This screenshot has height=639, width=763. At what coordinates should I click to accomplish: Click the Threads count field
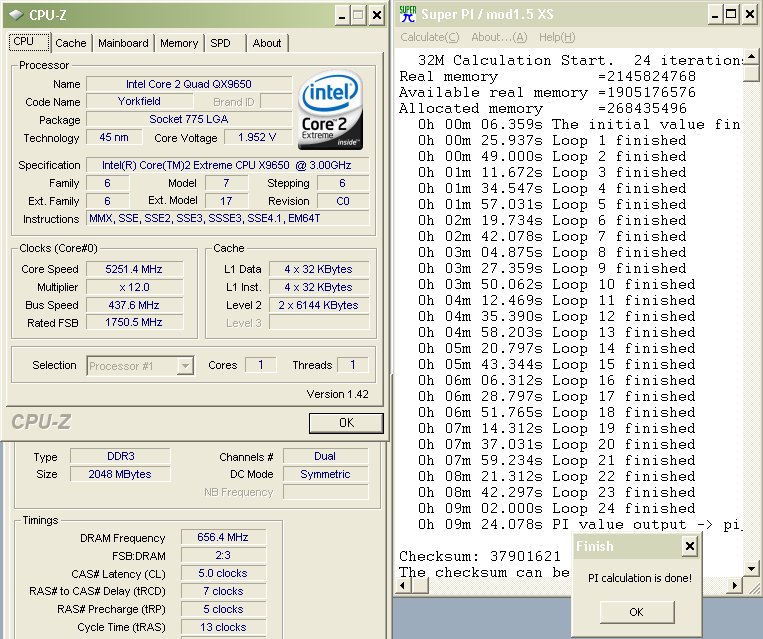click(353, 365)
